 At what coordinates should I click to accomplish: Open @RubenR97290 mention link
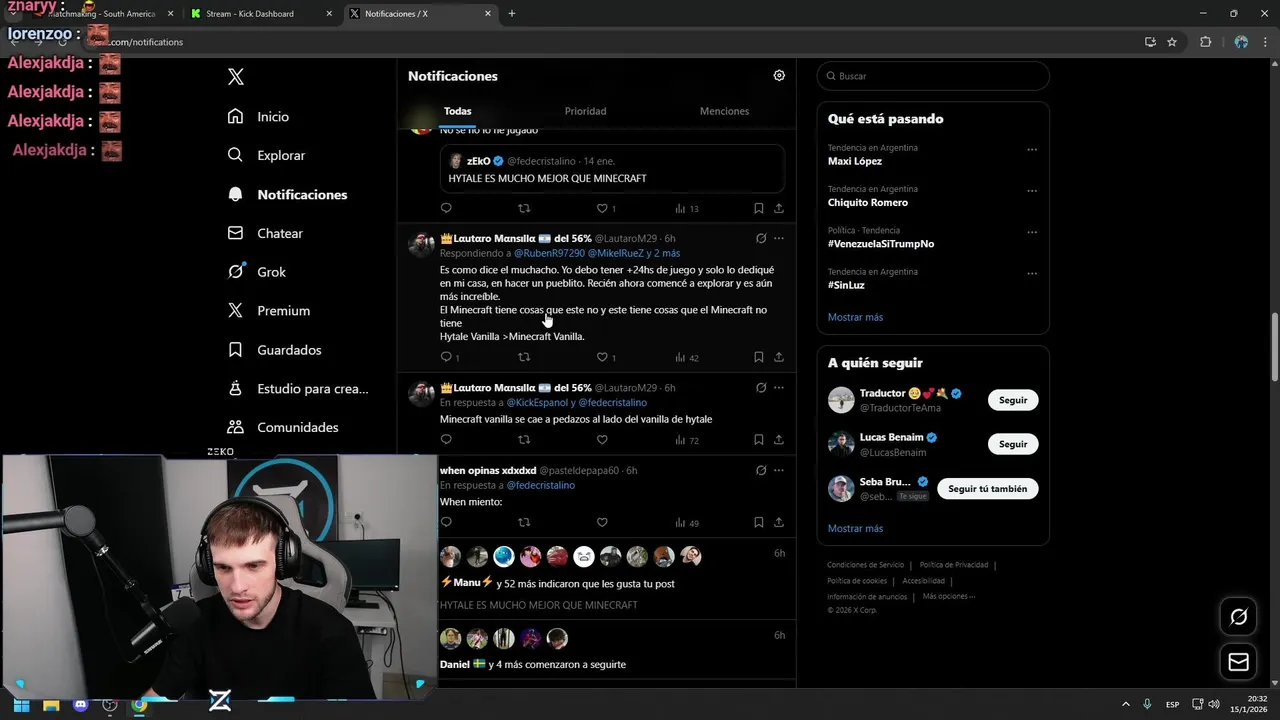(x=549, y=253)
